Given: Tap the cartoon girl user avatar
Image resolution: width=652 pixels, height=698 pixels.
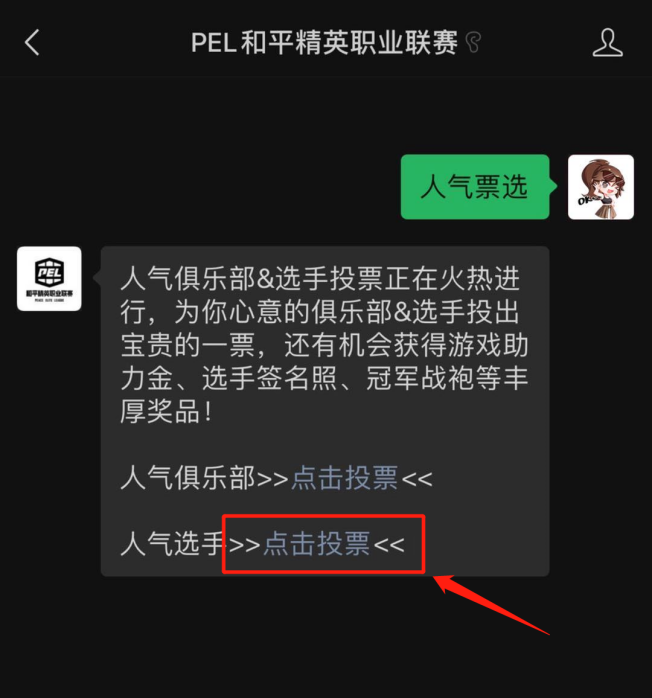Looking at the screenshot, I should 601,187.
